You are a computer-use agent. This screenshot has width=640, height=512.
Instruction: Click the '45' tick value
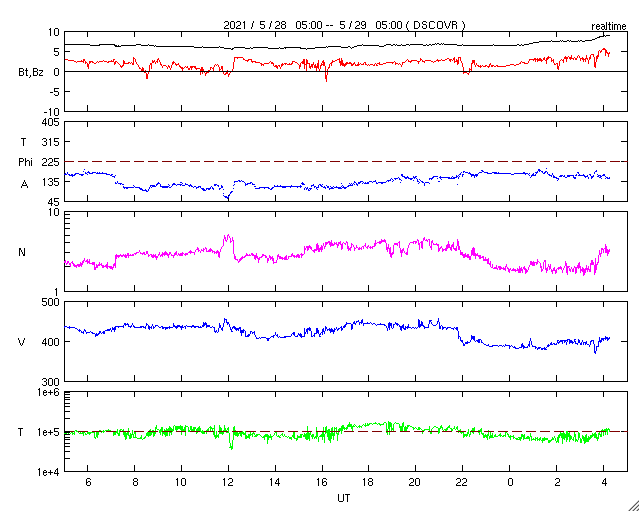pos(53,202)
